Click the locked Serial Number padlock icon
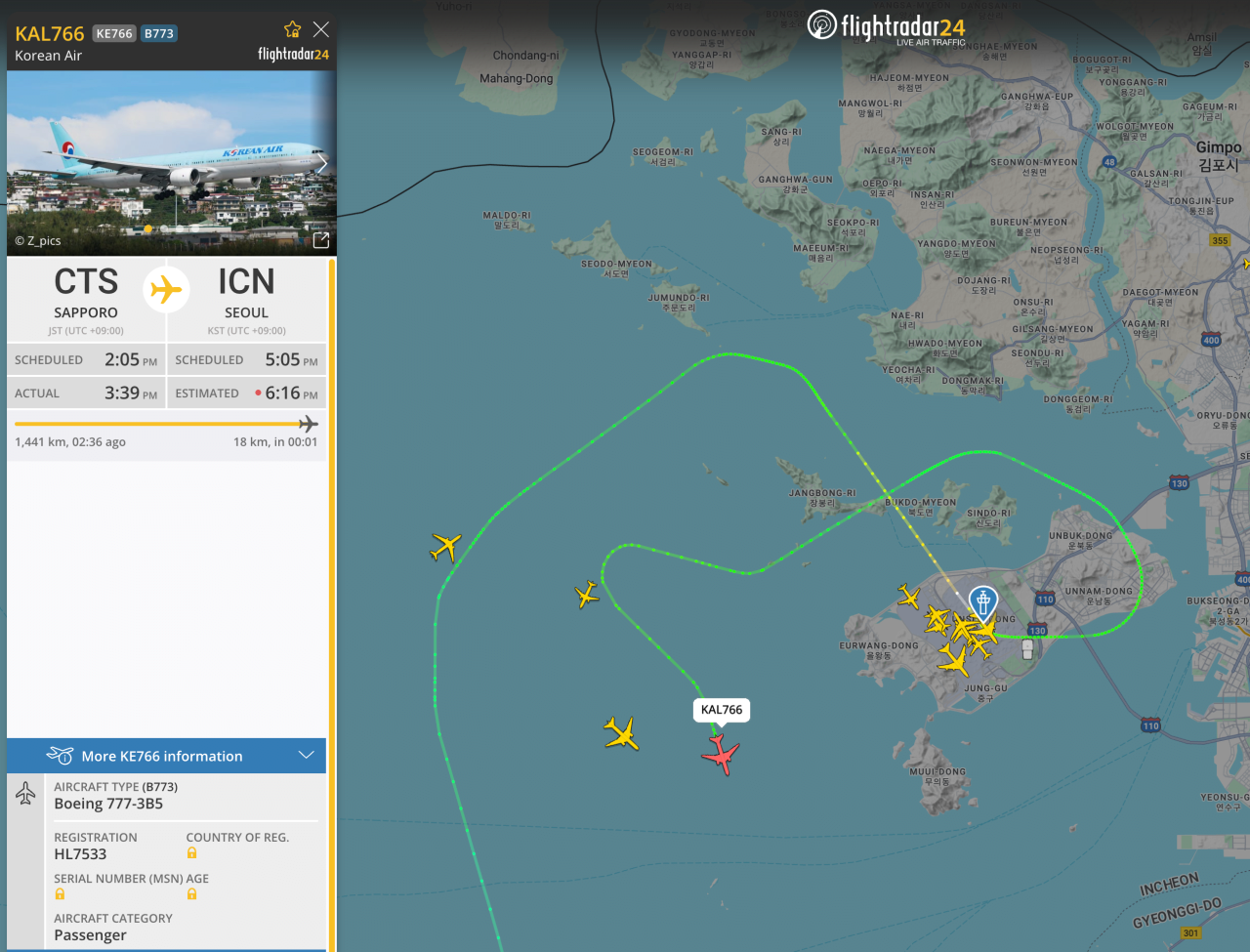 pos(60,894)
